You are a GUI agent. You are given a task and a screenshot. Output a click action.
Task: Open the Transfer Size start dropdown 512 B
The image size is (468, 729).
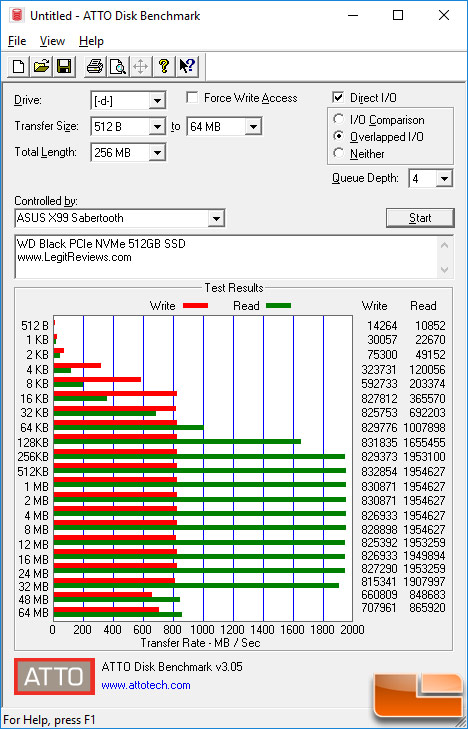(158, 126)
